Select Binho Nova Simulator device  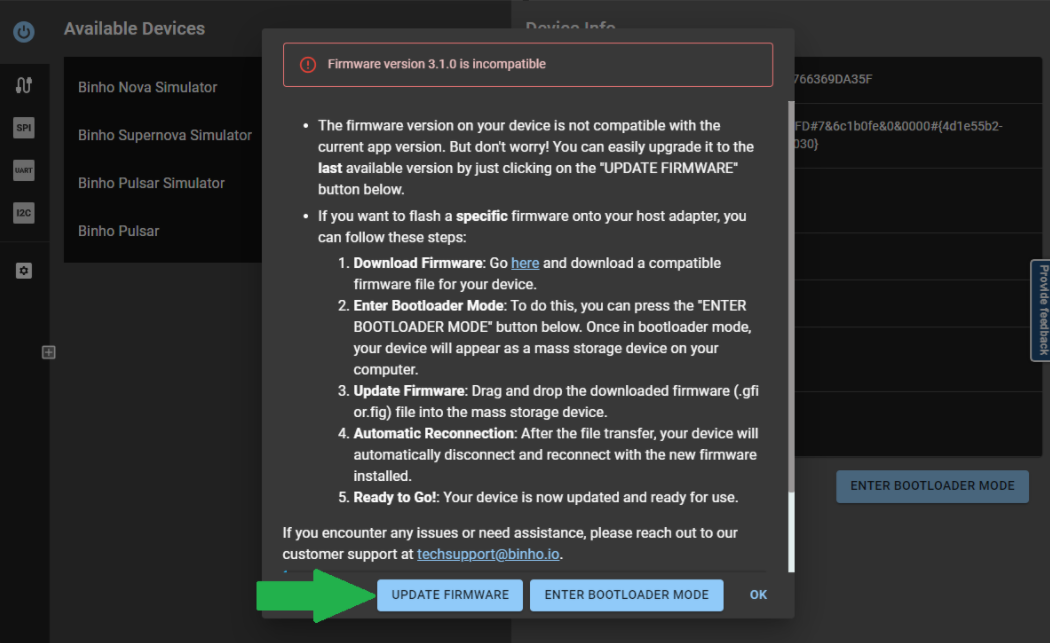163,87
